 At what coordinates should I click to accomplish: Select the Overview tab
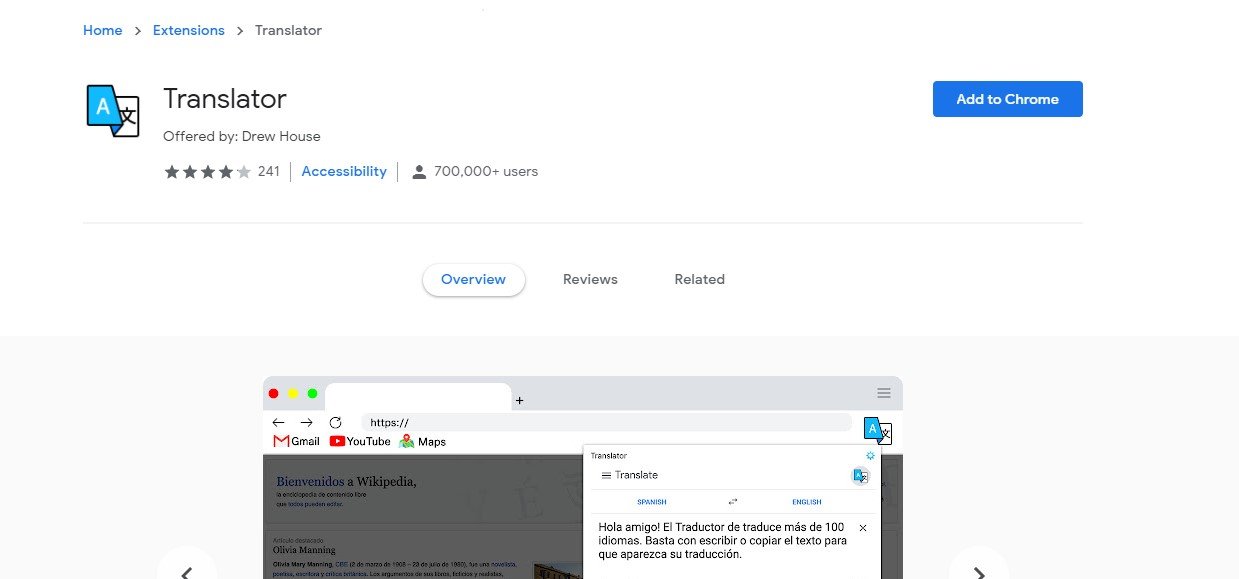[x=473, y=279]
